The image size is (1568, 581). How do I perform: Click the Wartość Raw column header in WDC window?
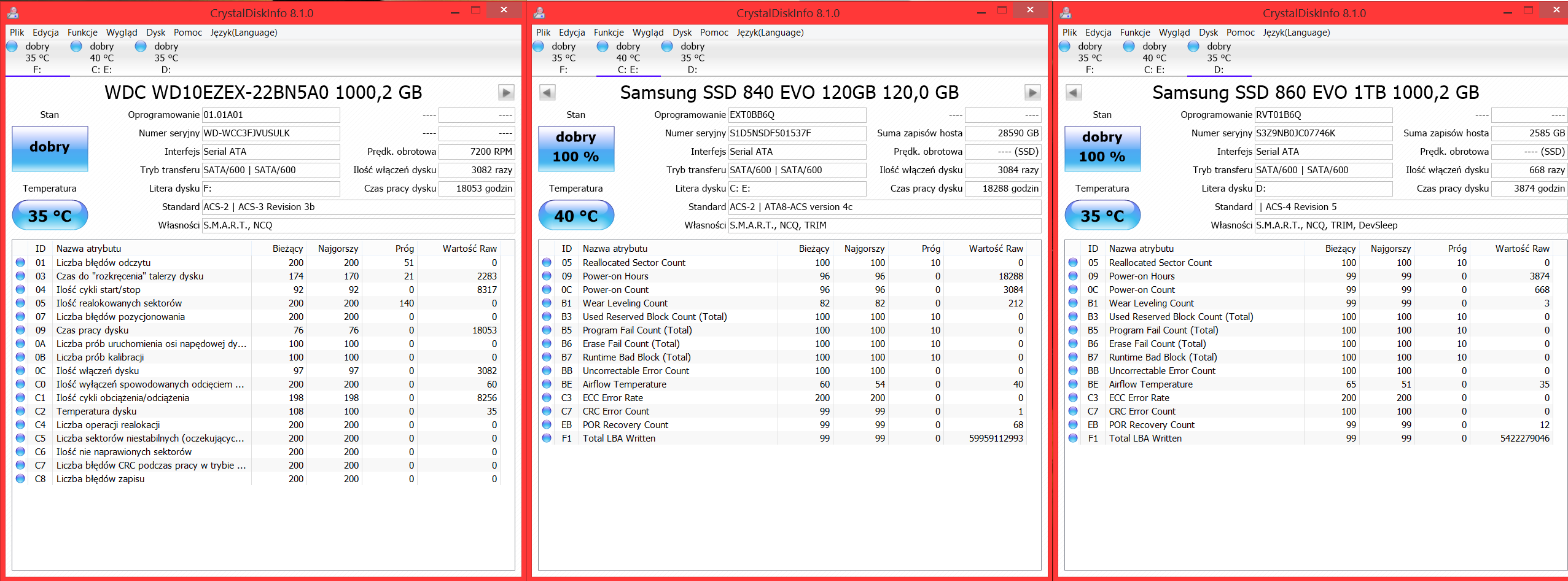click(469, 249)
